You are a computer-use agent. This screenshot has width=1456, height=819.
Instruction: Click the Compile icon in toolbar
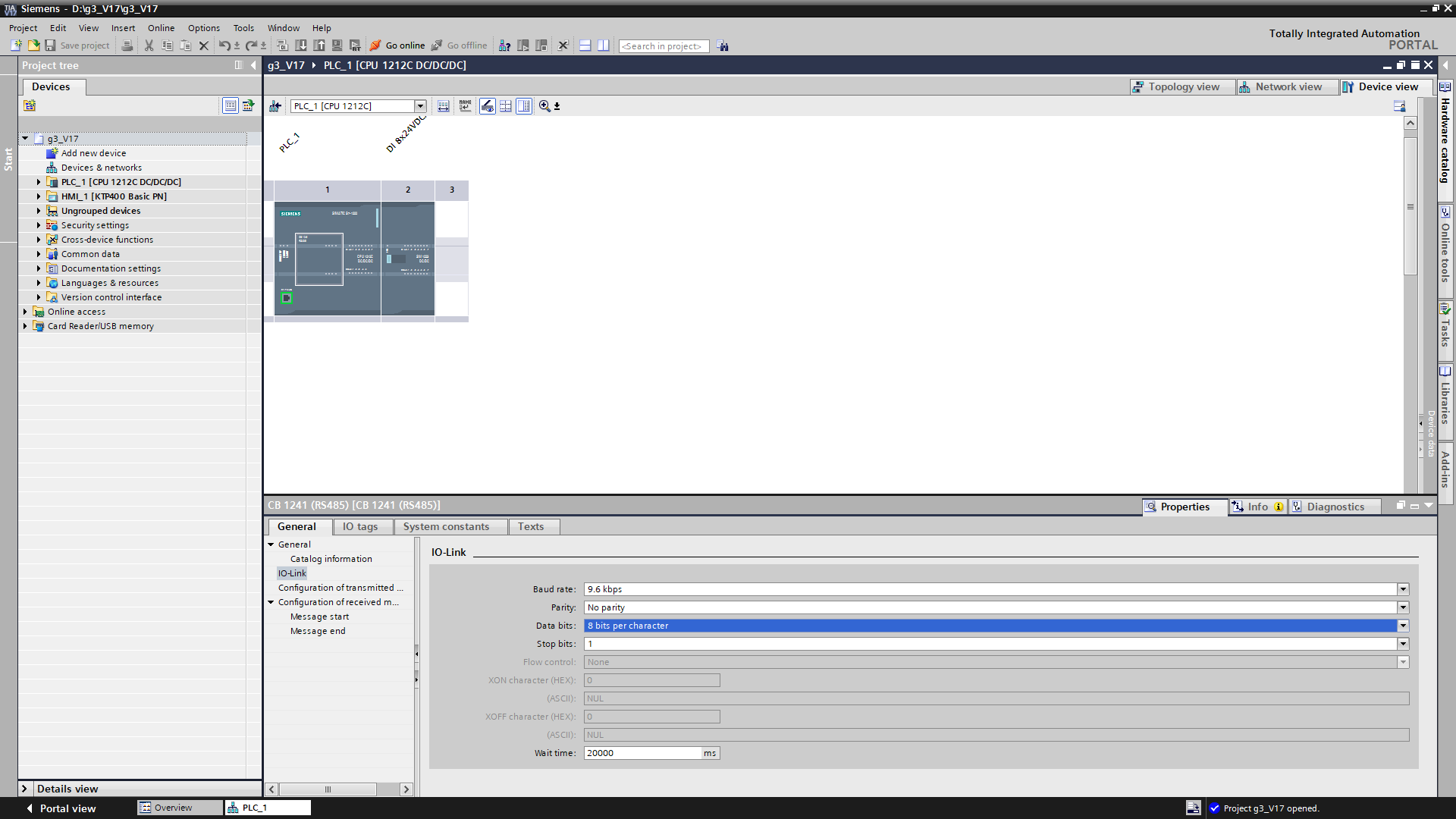pyautogui.click(x=282, y=45)
